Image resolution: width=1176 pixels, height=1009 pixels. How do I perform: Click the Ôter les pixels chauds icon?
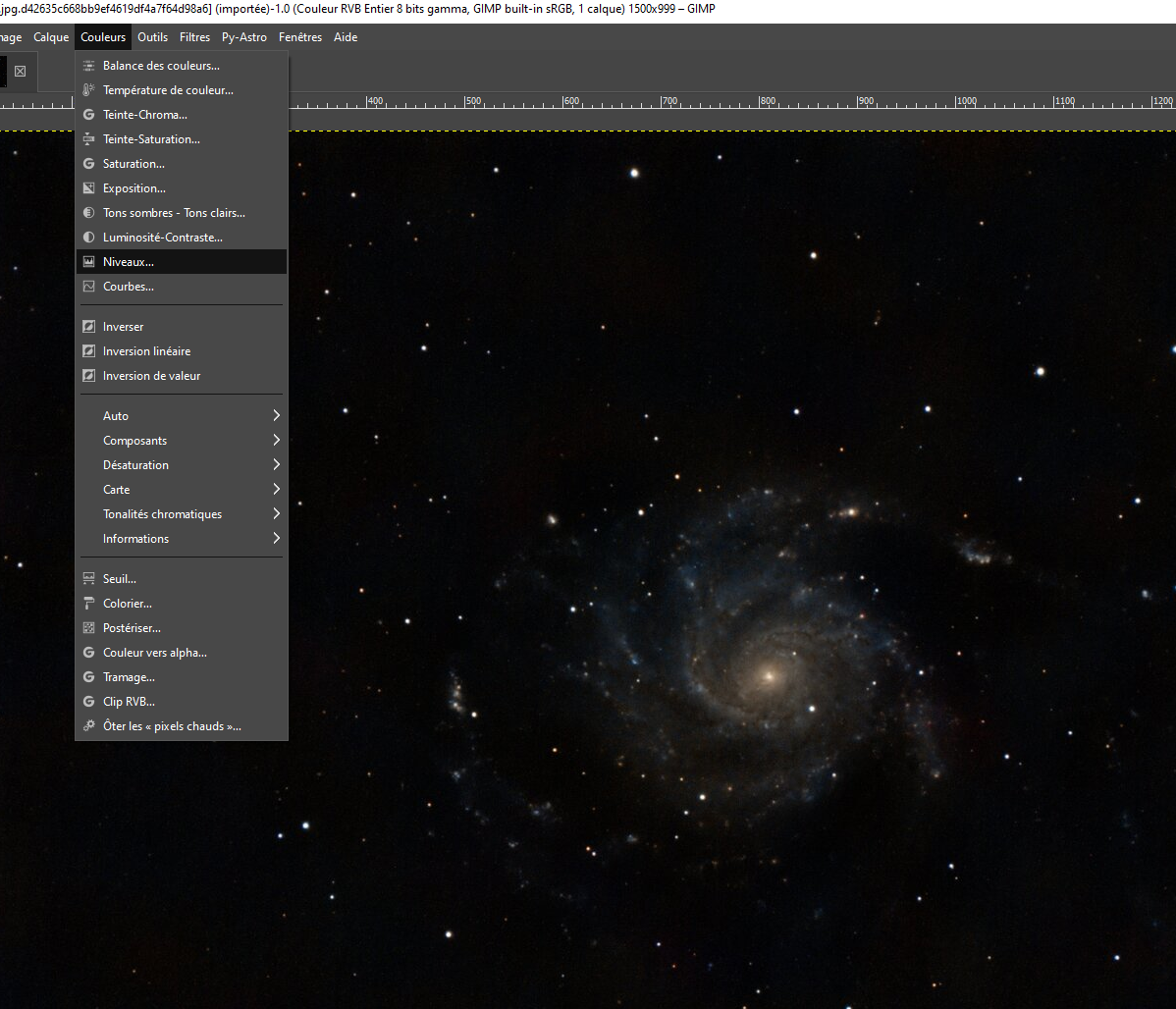click(89, 726)
